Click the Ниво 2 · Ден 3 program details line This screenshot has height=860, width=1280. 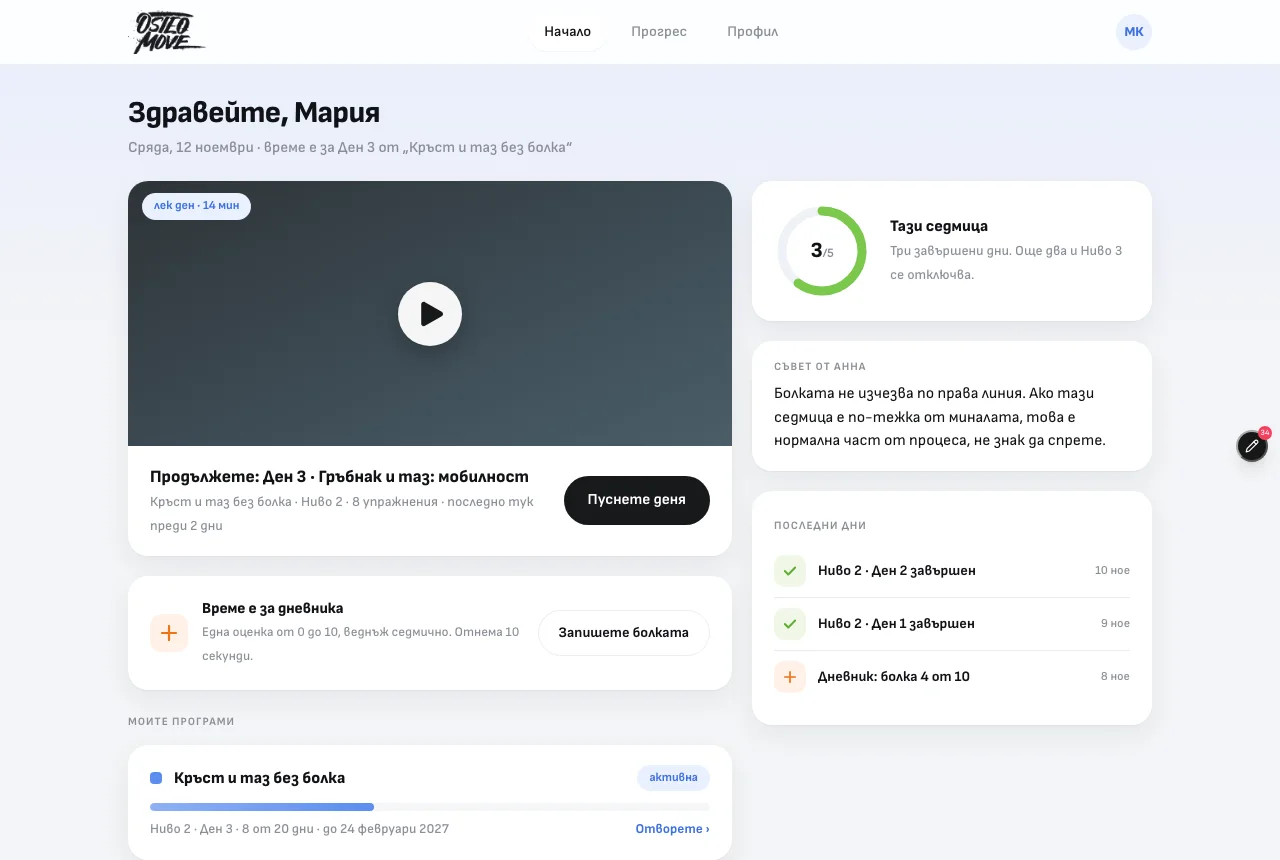(x=299, y=829)
